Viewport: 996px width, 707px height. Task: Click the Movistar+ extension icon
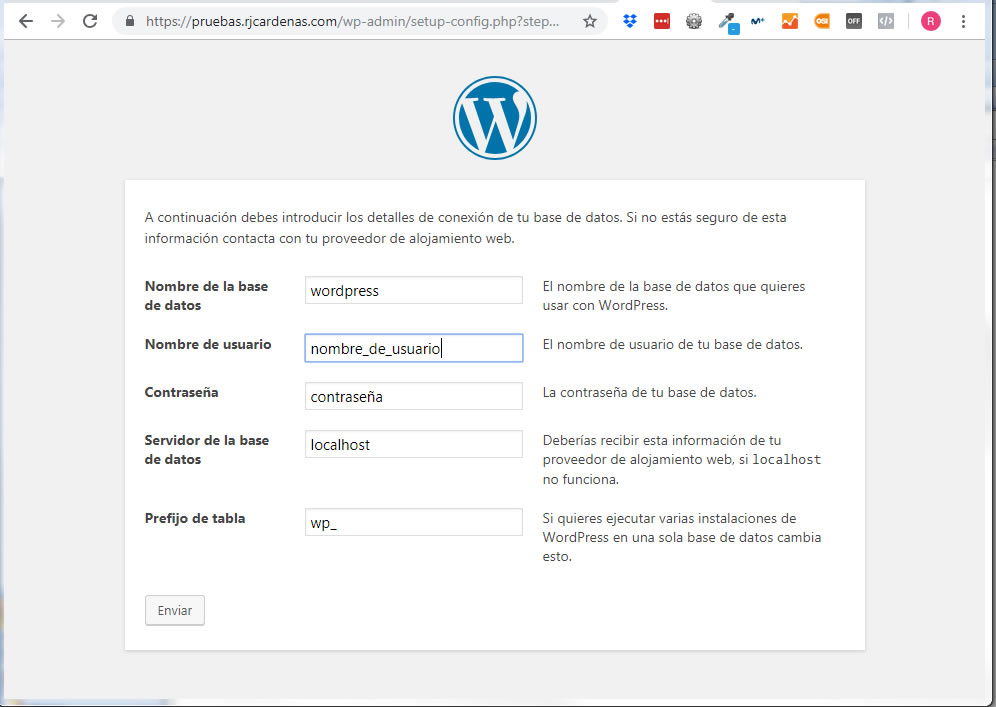pos(757,21)
